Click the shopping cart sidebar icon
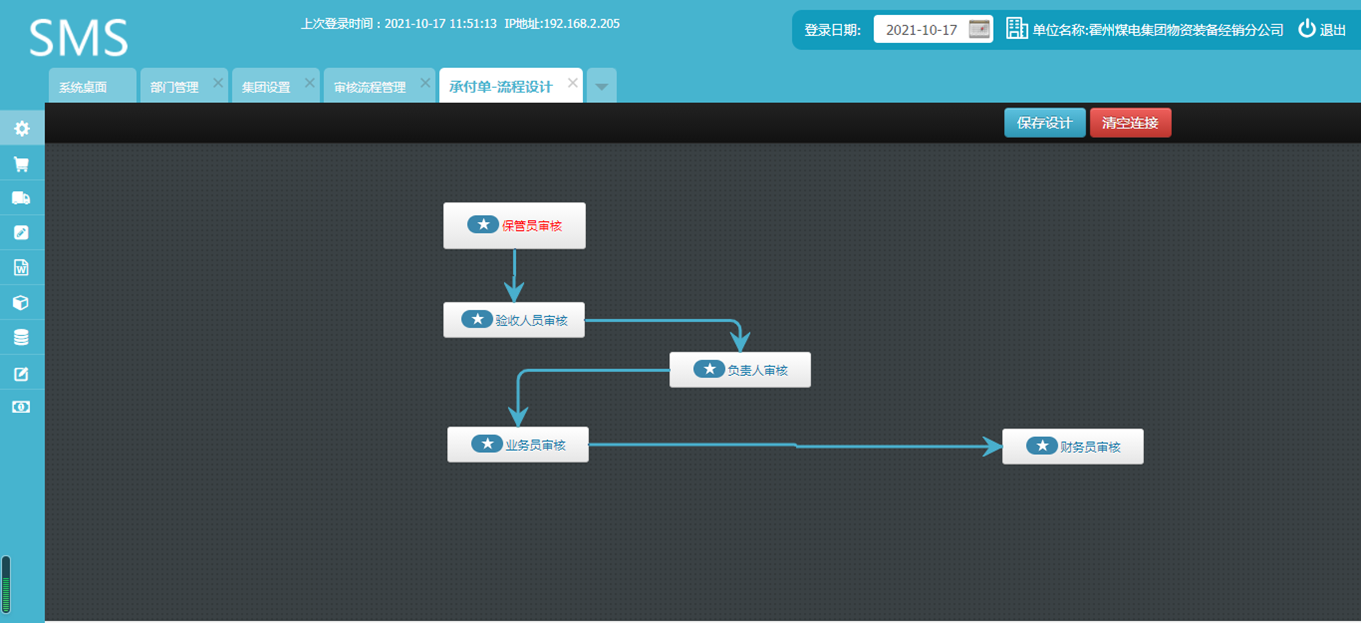 click(x=21, y=164)
